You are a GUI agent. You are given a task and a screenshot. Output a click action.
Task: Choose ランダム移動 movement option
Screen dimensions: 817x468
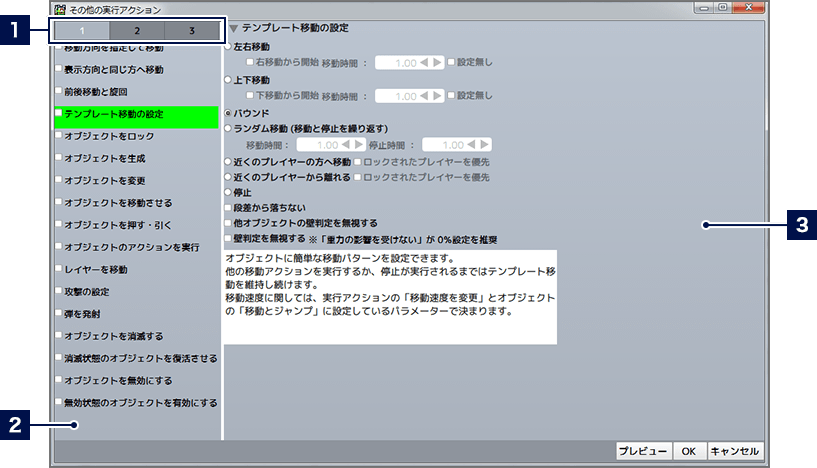pos(229,128)
